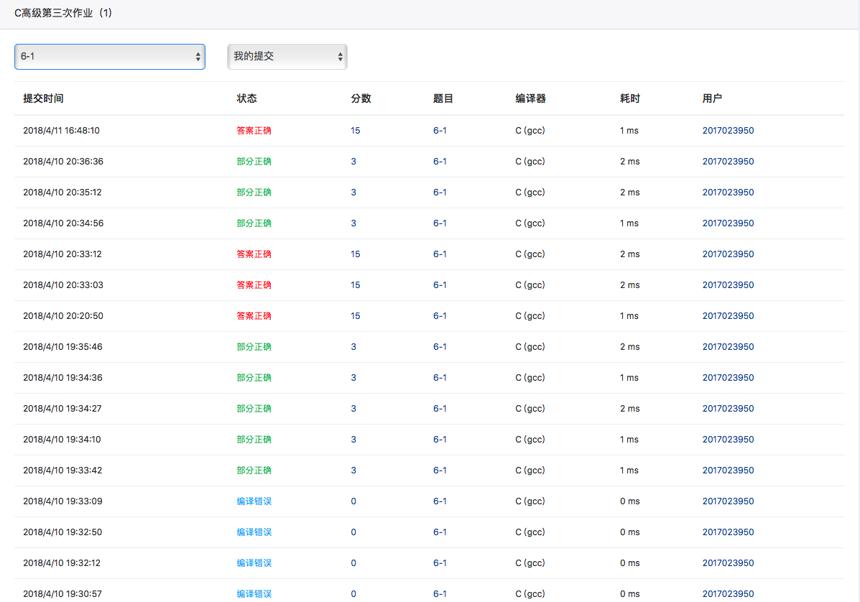
Task: Open problem 6-1 link in 19:34:27 row
Action: pyautogui.click(x=440, y=408)
